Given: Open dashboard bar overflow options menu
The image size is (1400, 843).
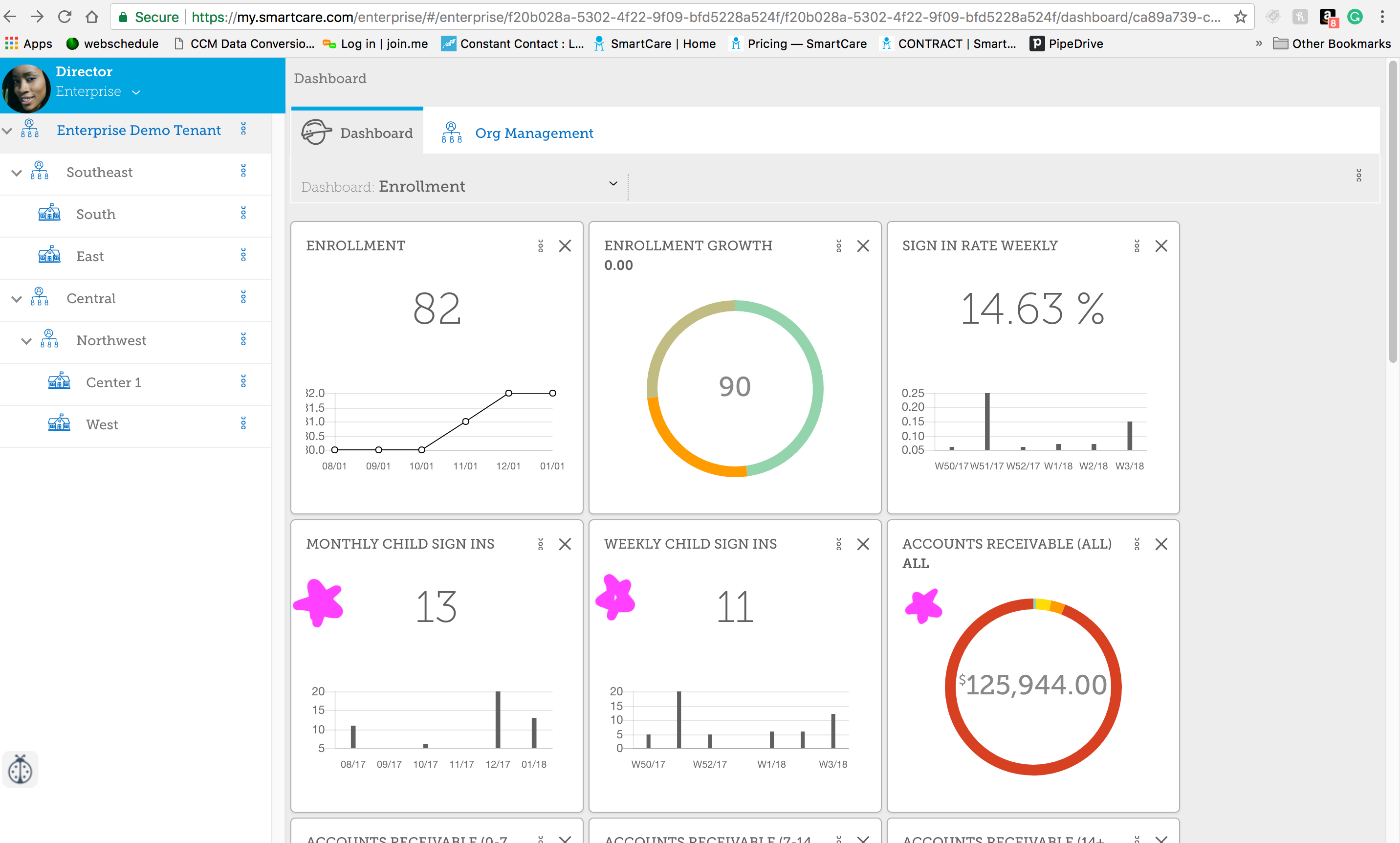Looking at the screenshot, I should (x=1358, y=176).
